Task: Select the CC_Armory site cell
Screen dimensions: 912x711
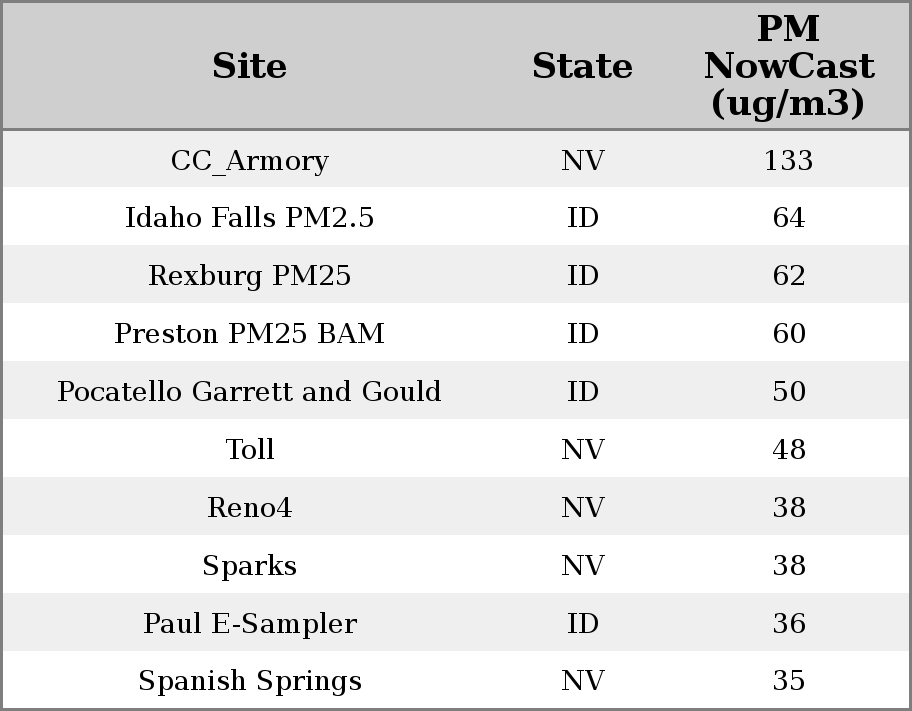Action: point(250,161)
